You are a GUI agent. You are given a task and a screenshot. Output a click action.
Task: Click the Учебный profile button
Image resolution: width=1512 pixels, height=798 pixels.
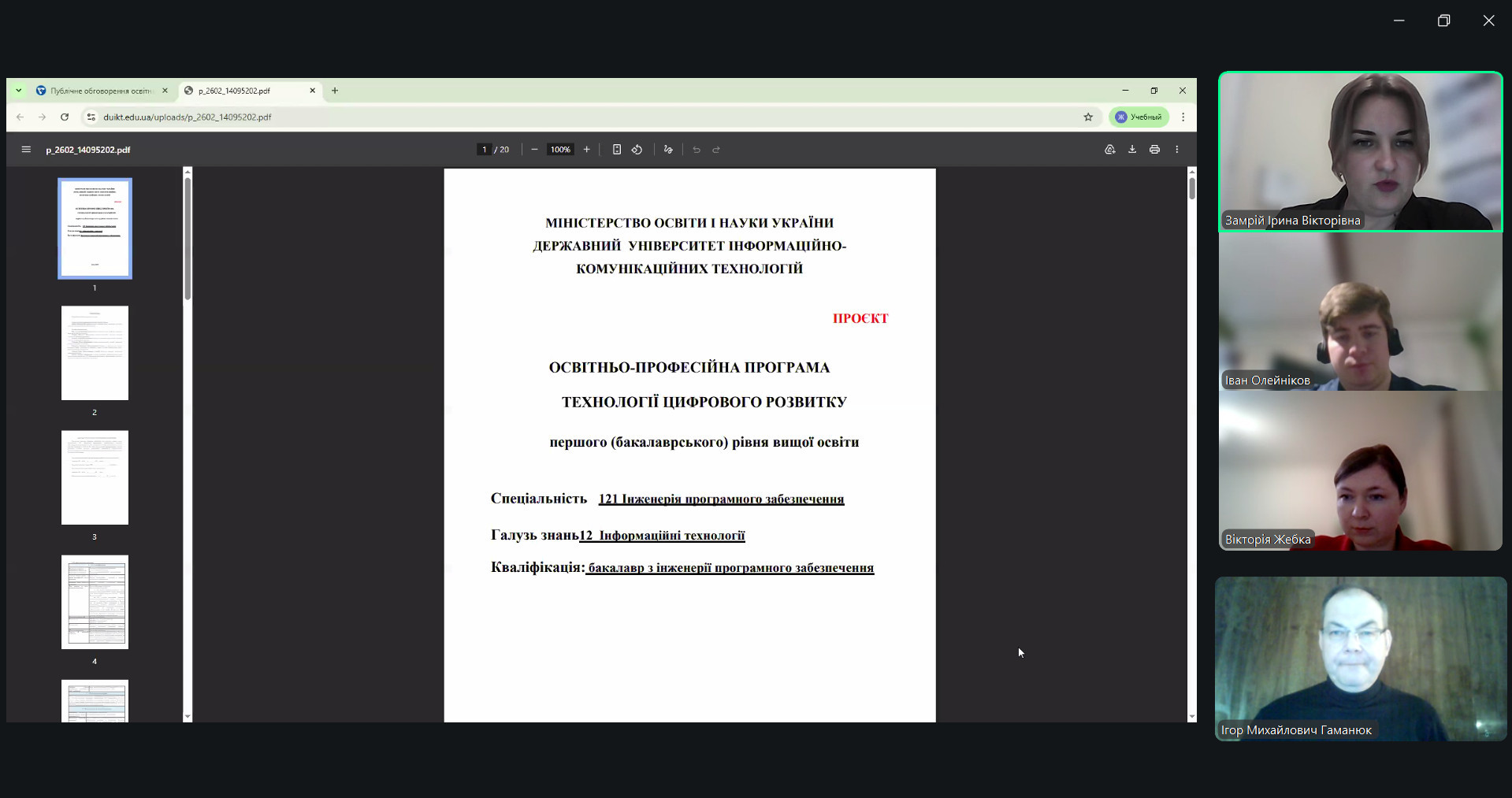1139,117
